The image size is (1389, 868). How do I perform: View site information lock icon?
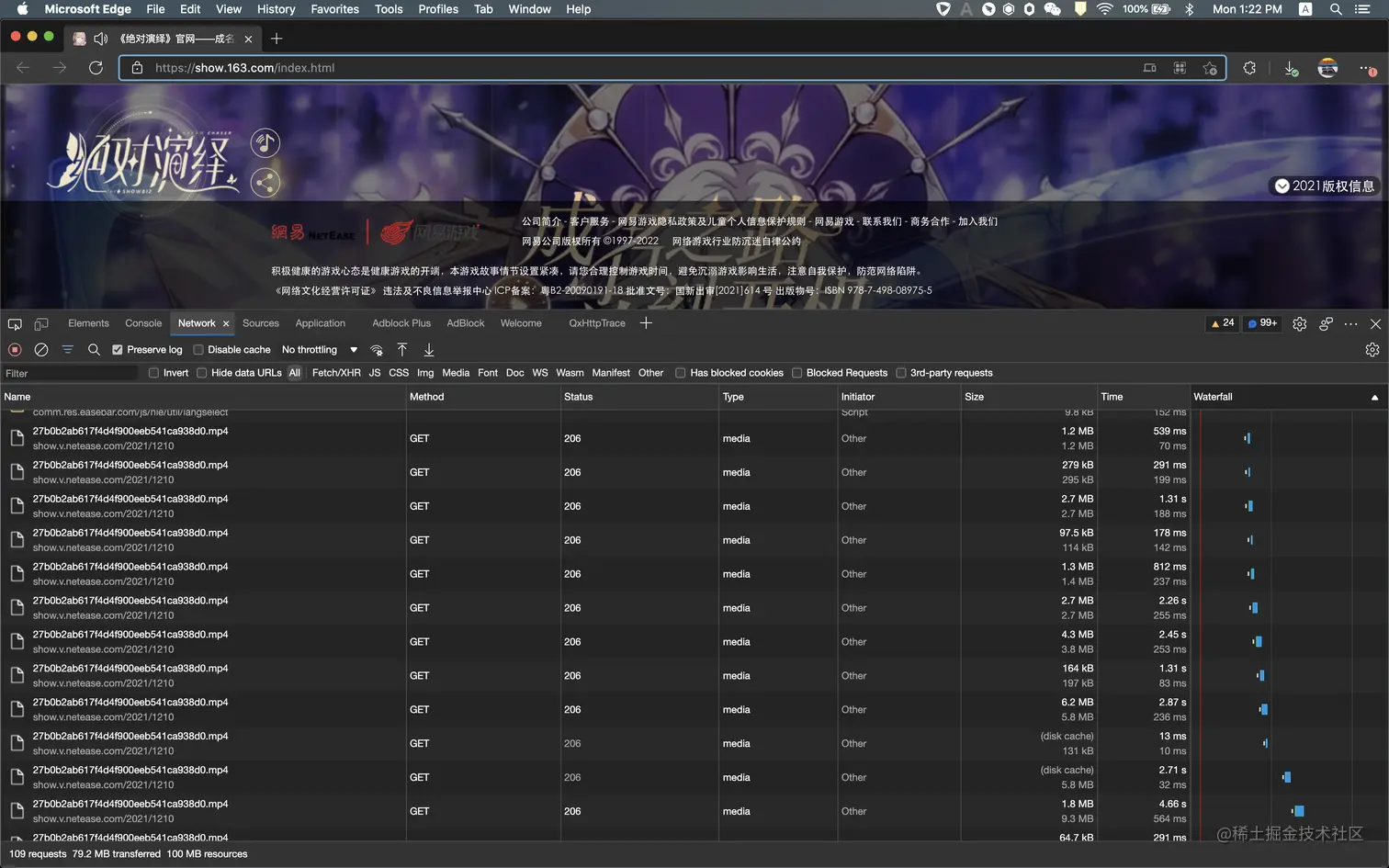[x=137, y=68]
